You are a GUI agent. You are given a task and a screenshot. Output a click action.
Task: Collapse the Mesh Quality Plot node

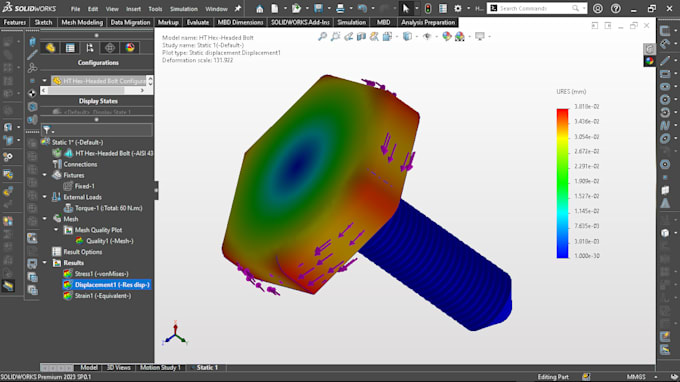(56, 230)
